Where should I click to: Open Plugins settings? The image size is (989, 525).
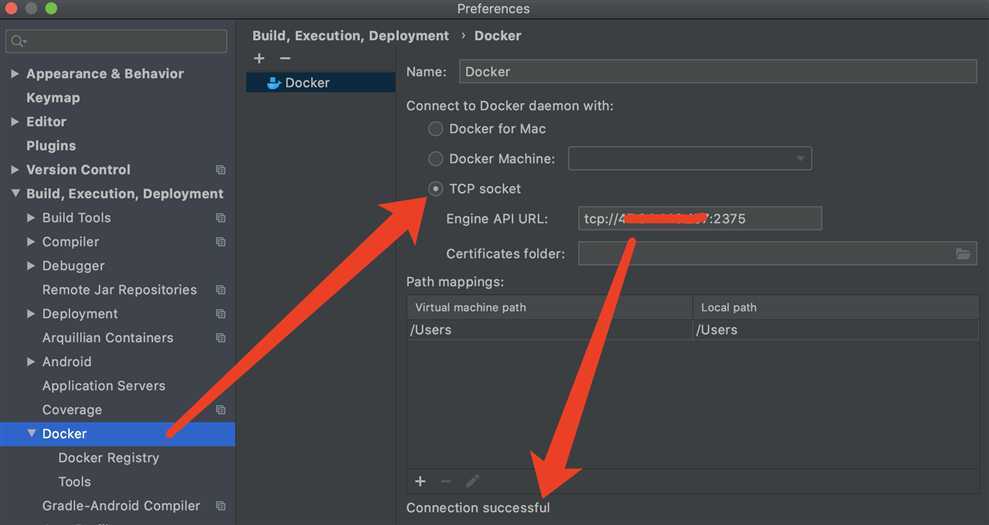[x=51, y=146]
